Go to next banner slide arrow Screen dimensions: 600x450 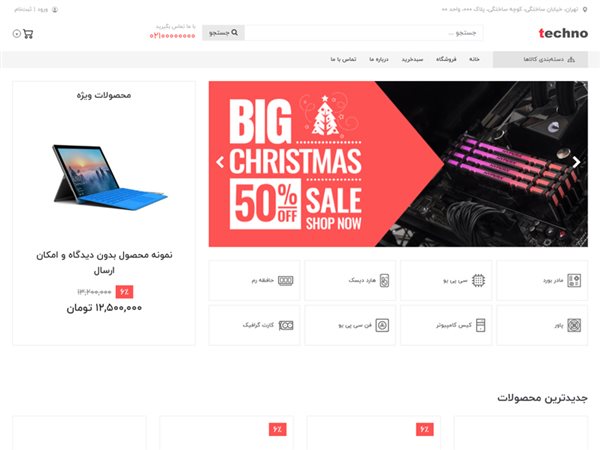click(576, 162)
